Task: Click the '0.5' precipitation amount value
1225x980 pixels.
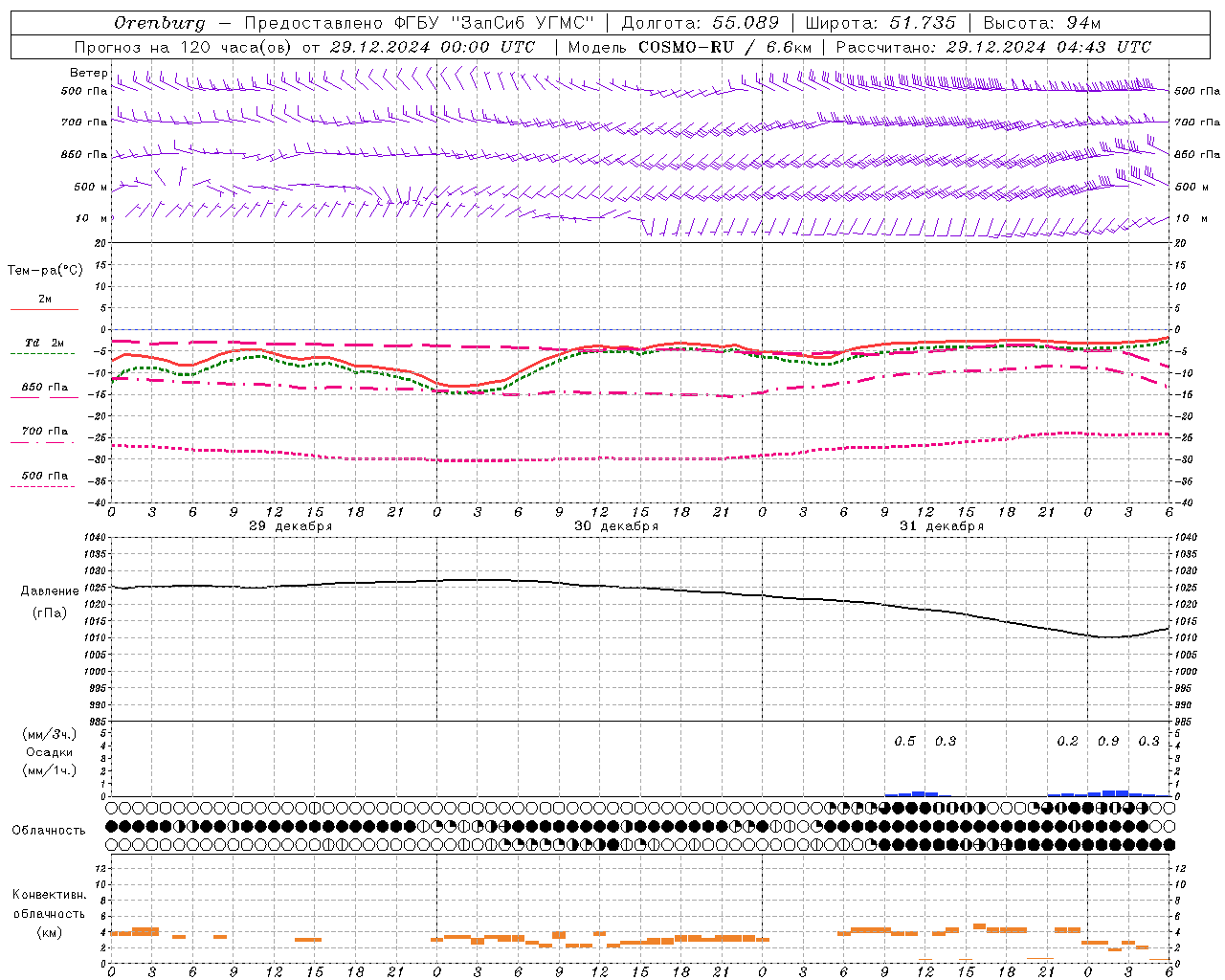Action: 904,742
